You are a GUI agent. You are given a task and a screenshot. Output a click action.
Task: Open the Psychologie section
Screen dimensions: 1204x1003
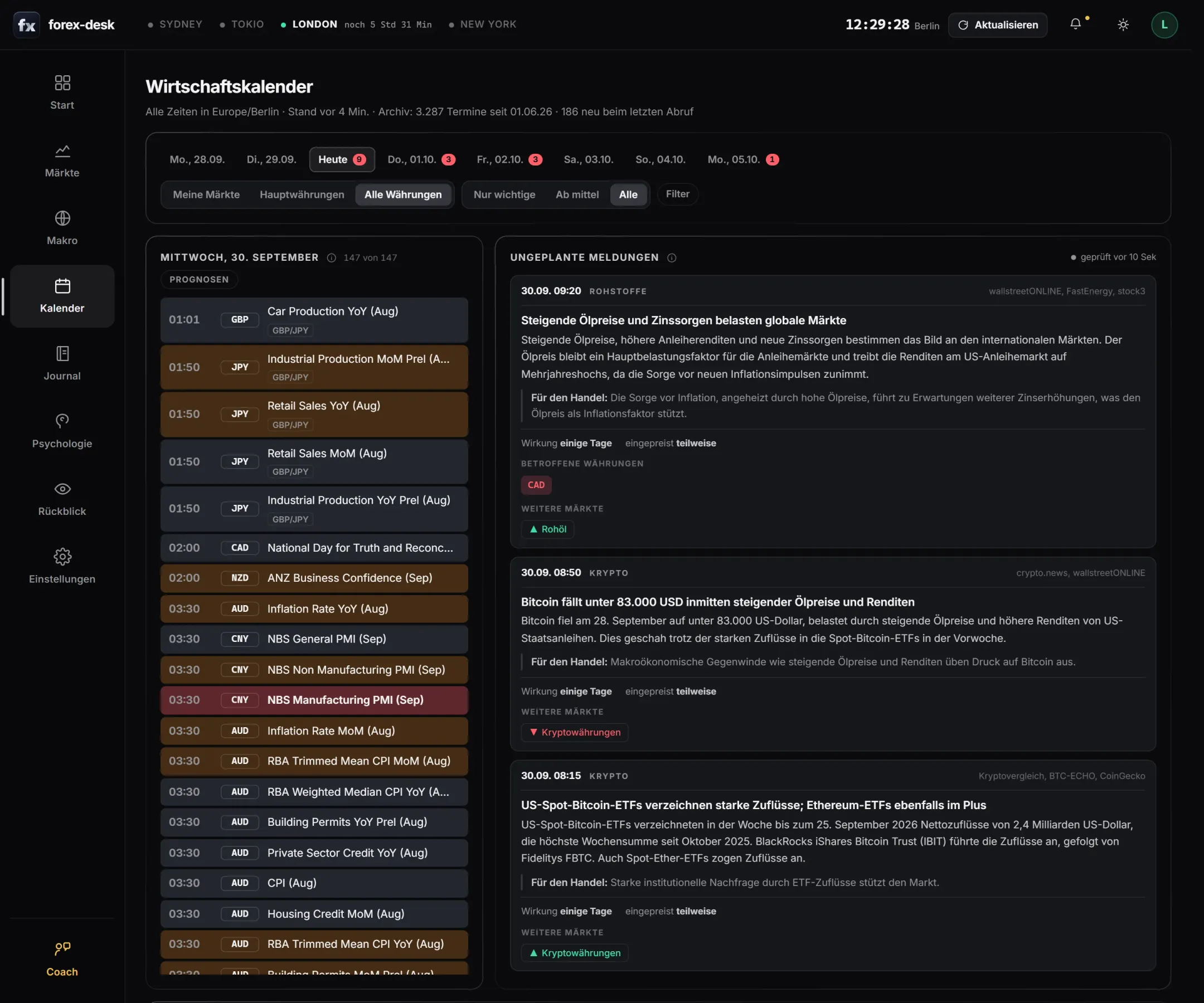coord(62,431)
